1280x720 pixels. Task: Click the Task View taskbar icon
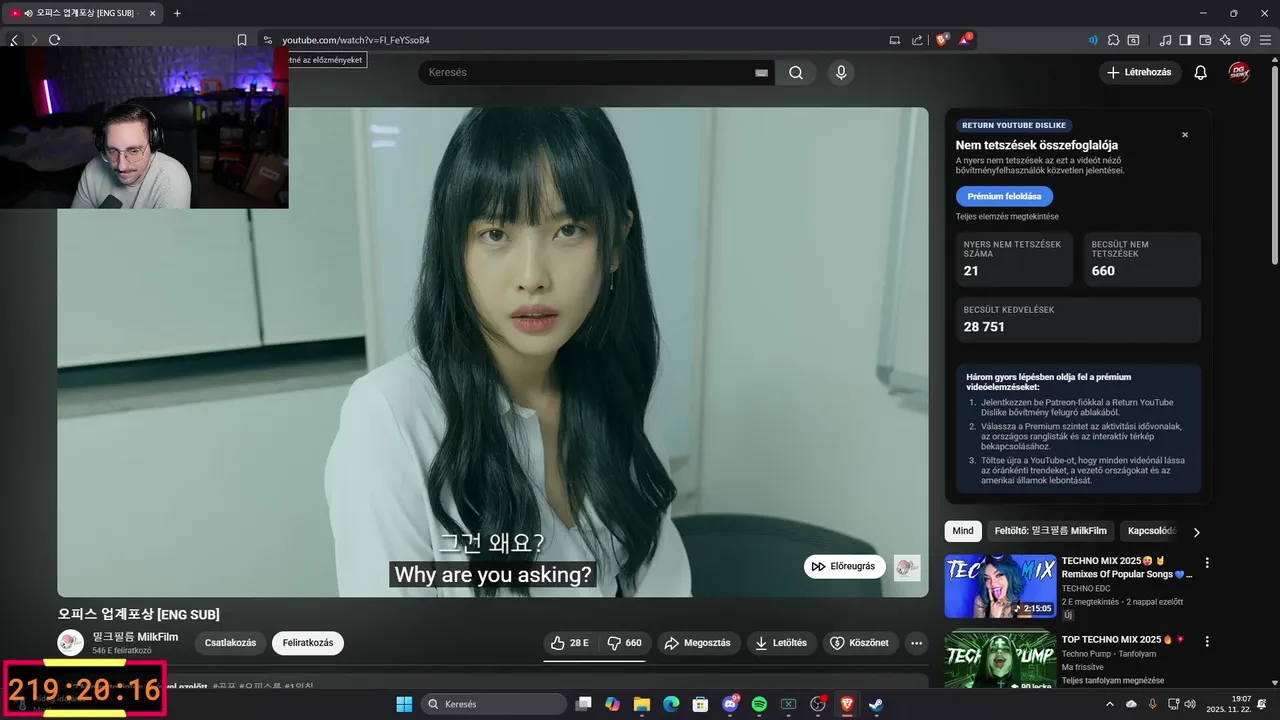tap(583, 704)
